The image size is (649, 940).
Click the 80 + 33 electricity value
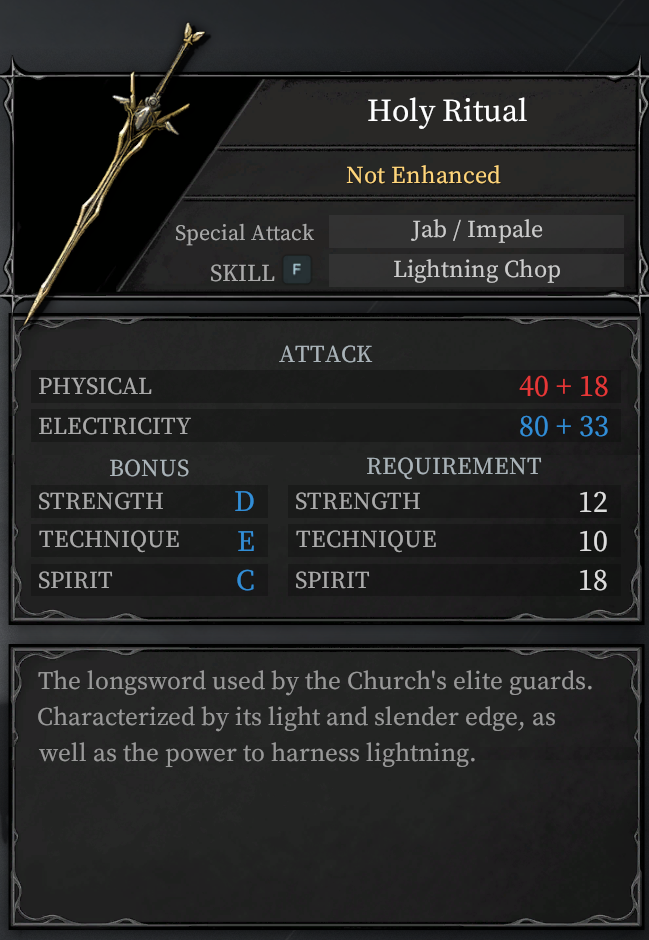click(563, 427)
